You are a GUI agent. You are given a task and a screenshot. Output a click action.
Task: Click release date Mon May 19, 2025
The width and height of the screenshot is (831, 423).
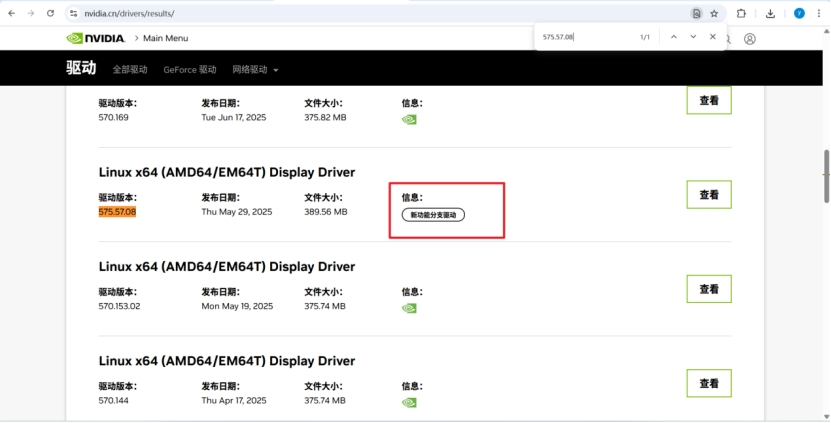tap(237, 306)
